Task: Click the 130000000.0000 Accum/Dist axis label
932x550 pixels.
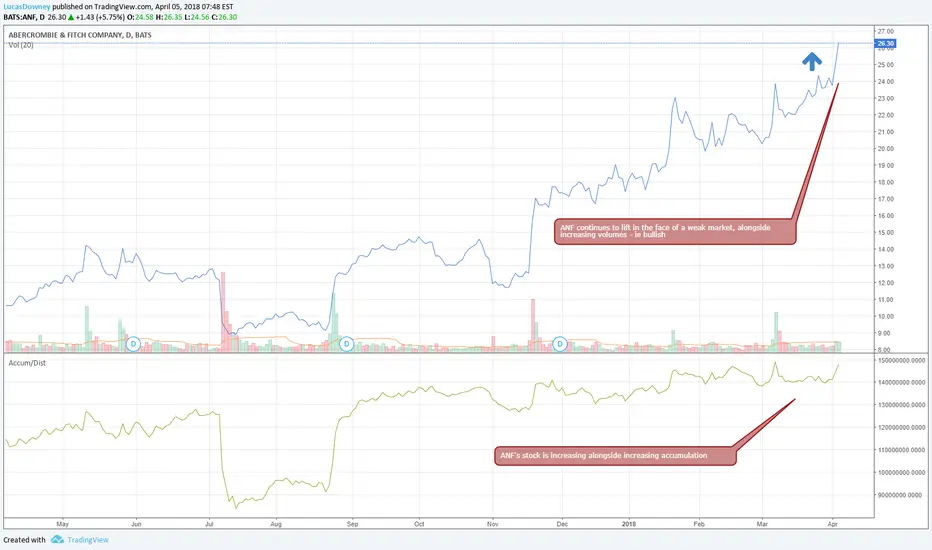Action: pos(902,405)
